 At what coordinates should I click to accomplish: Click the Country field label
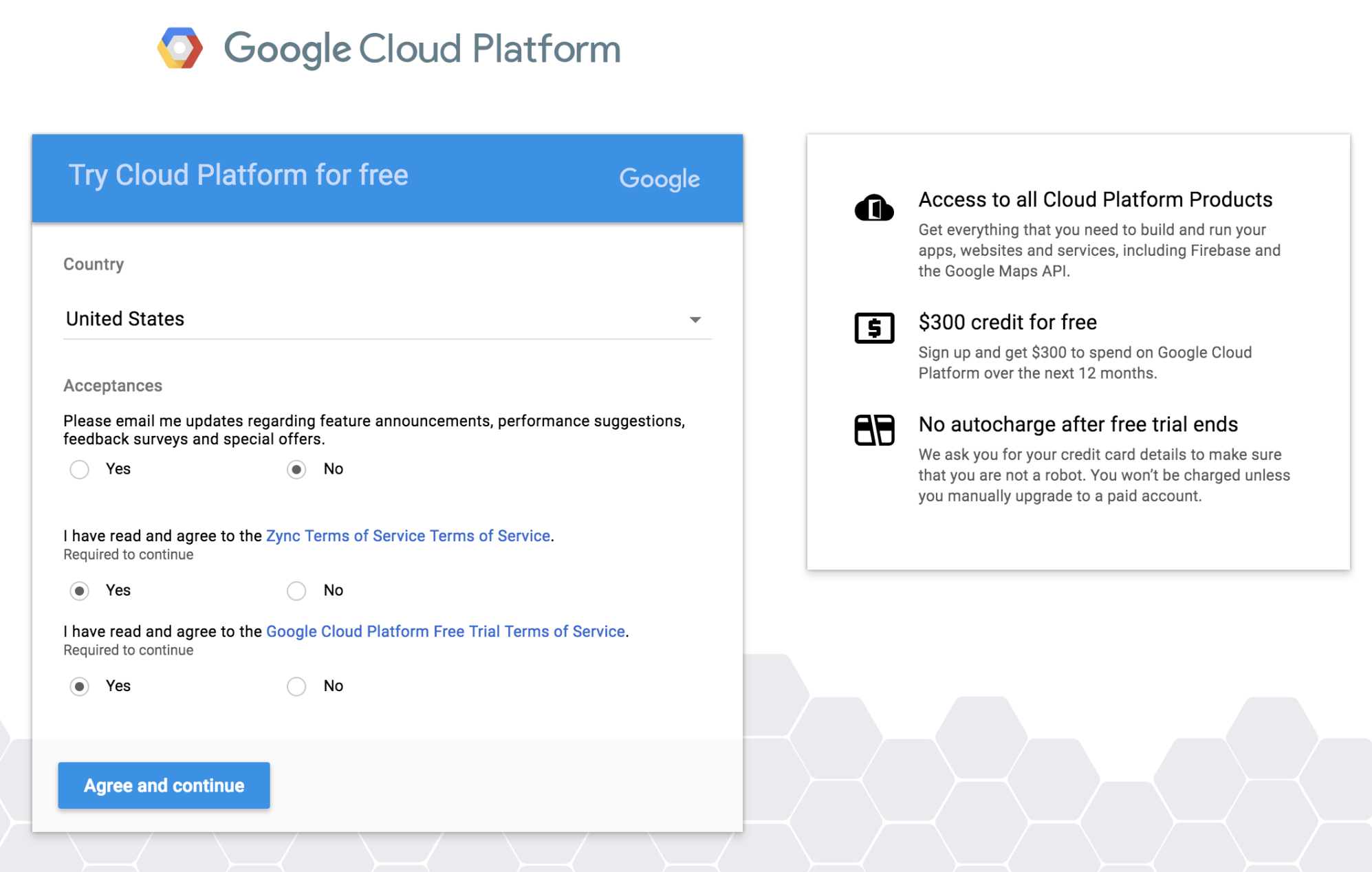click(x=94, y=264)
